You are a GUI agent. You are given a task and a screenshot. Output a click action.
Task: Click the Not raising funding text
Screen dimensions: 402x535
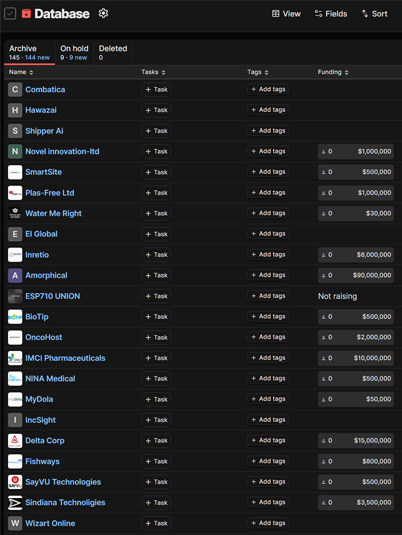pos(338,296)
